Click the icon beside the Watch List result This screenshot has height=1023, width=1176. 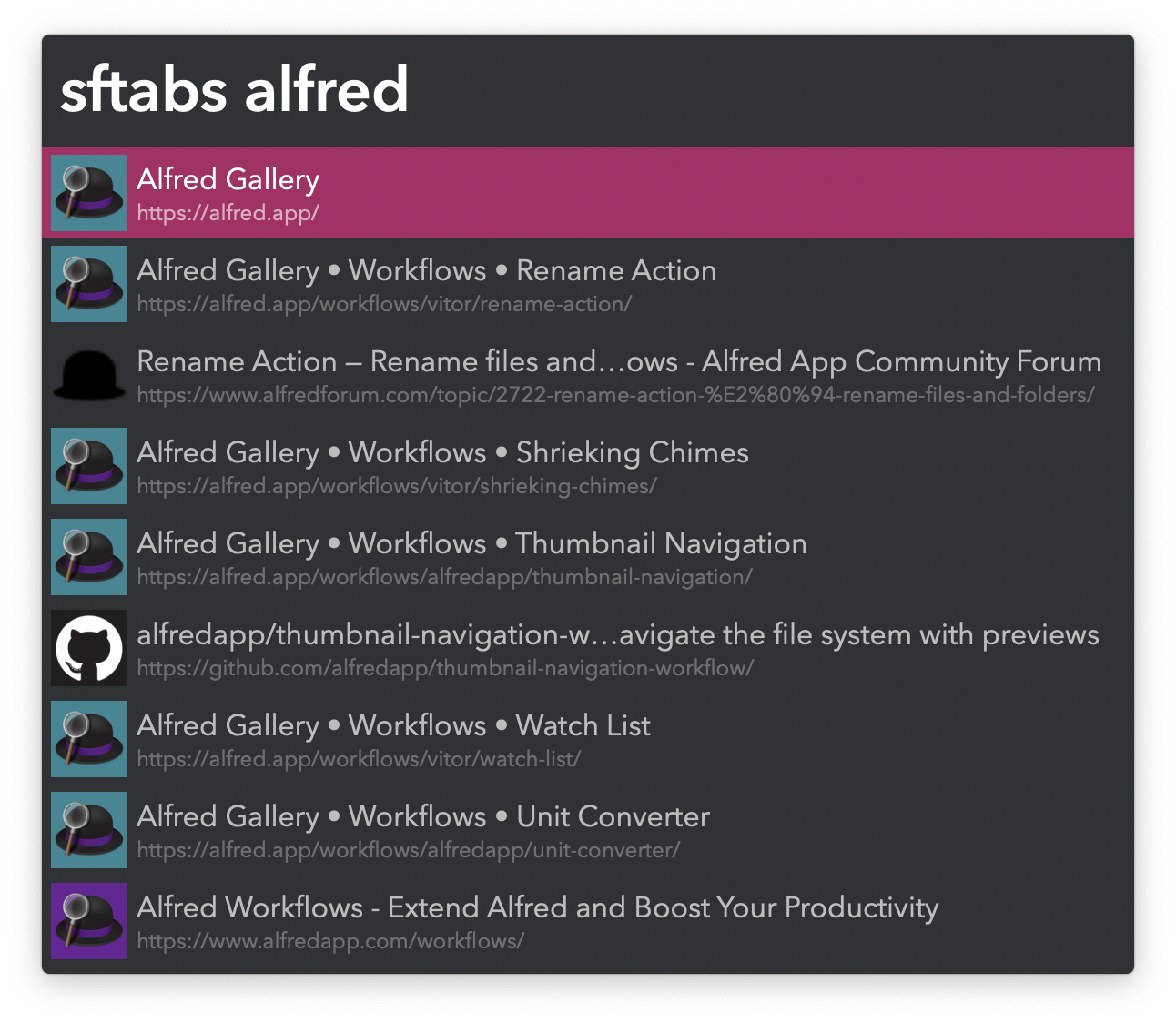point(89,739)
